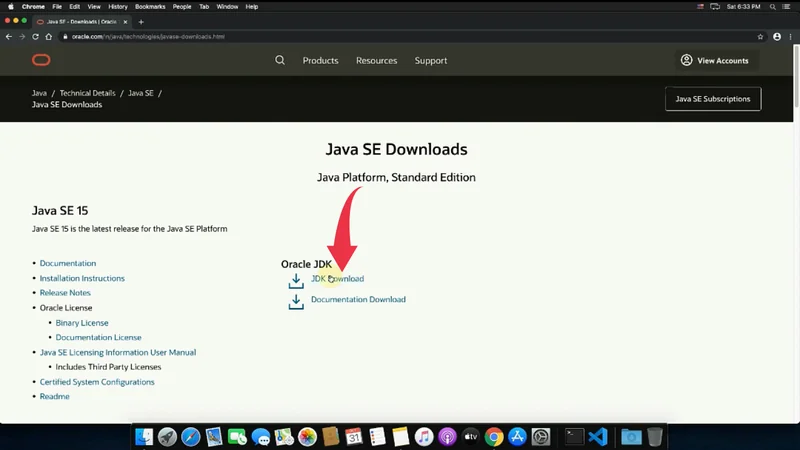Expand the Resources navigation menu
This screenshot has width=800, height=450.
(376, 60)
